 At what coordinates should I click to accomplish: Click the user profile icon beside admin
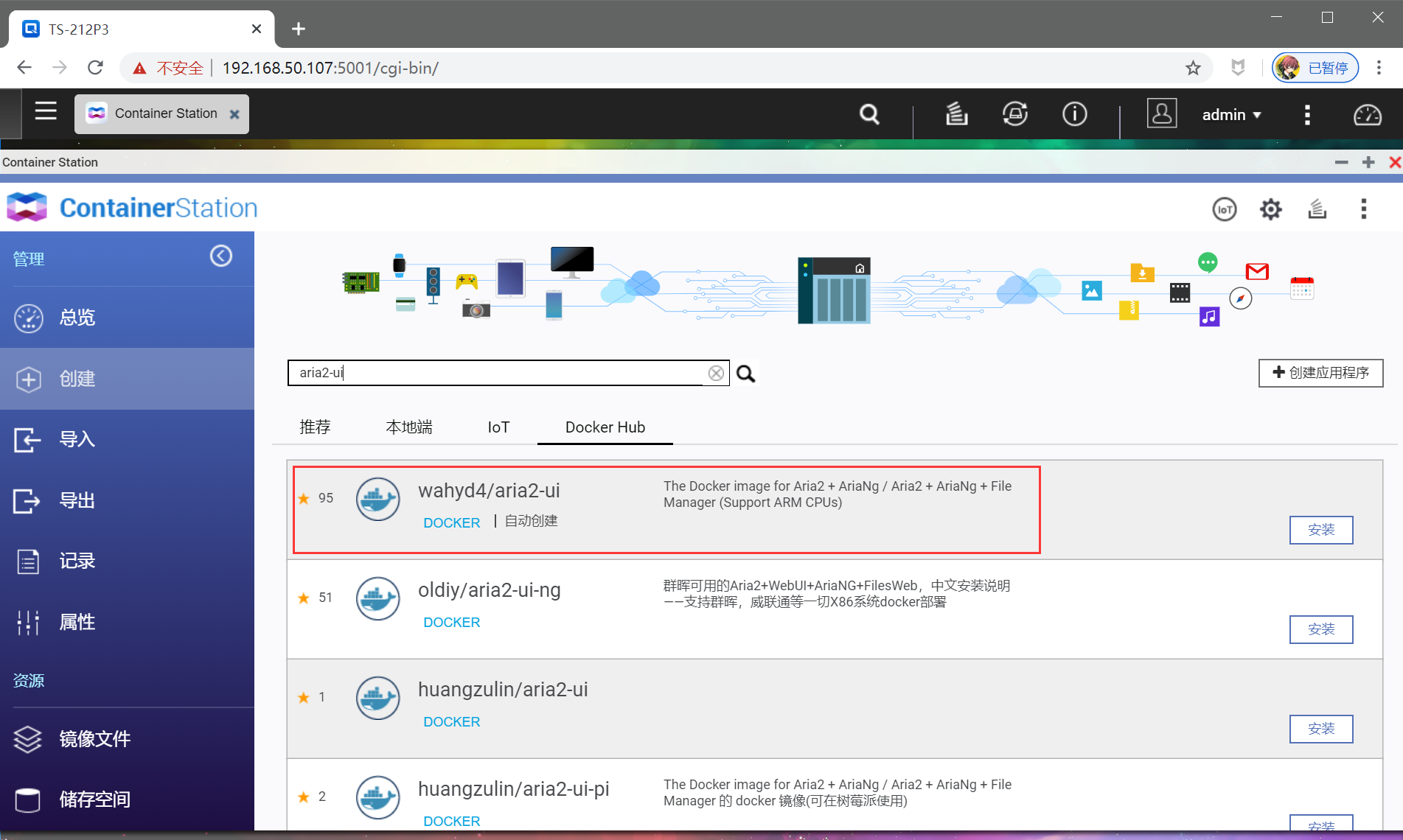click(x=1161, y=113)
